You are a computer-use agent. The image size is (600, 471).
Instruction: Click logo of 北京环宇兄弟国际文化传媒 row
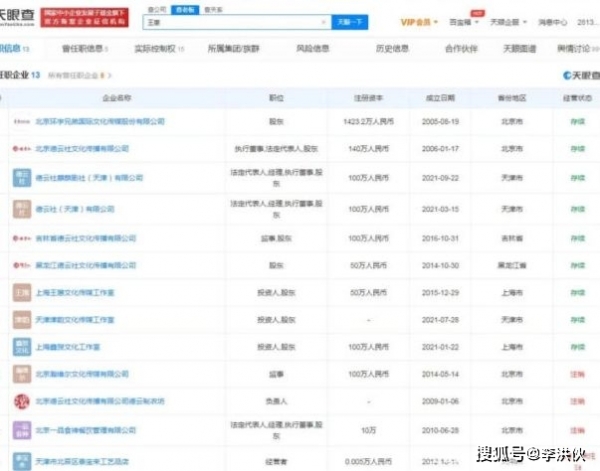coord(21,122)
